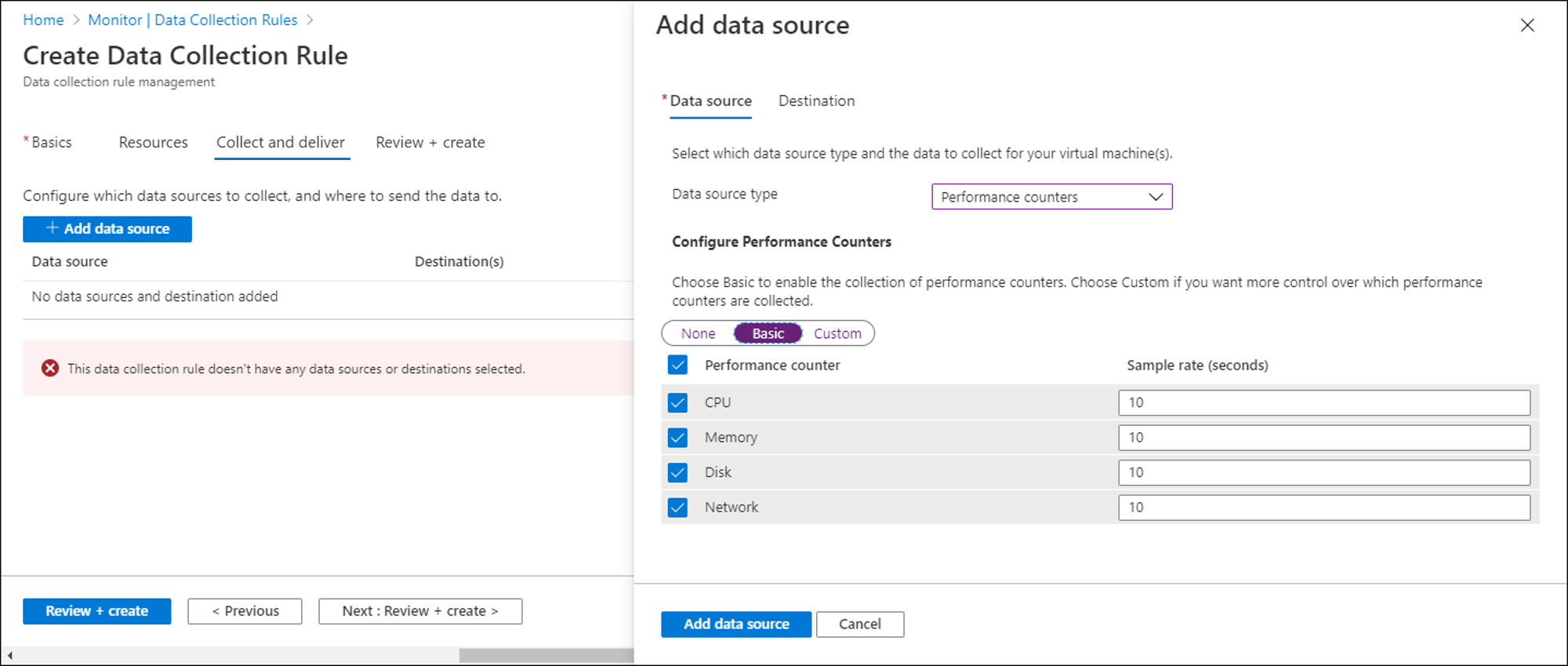This screenshot has width=1568, height=666.
Task: Go to the Review + create tab
Action: (430, 143)
